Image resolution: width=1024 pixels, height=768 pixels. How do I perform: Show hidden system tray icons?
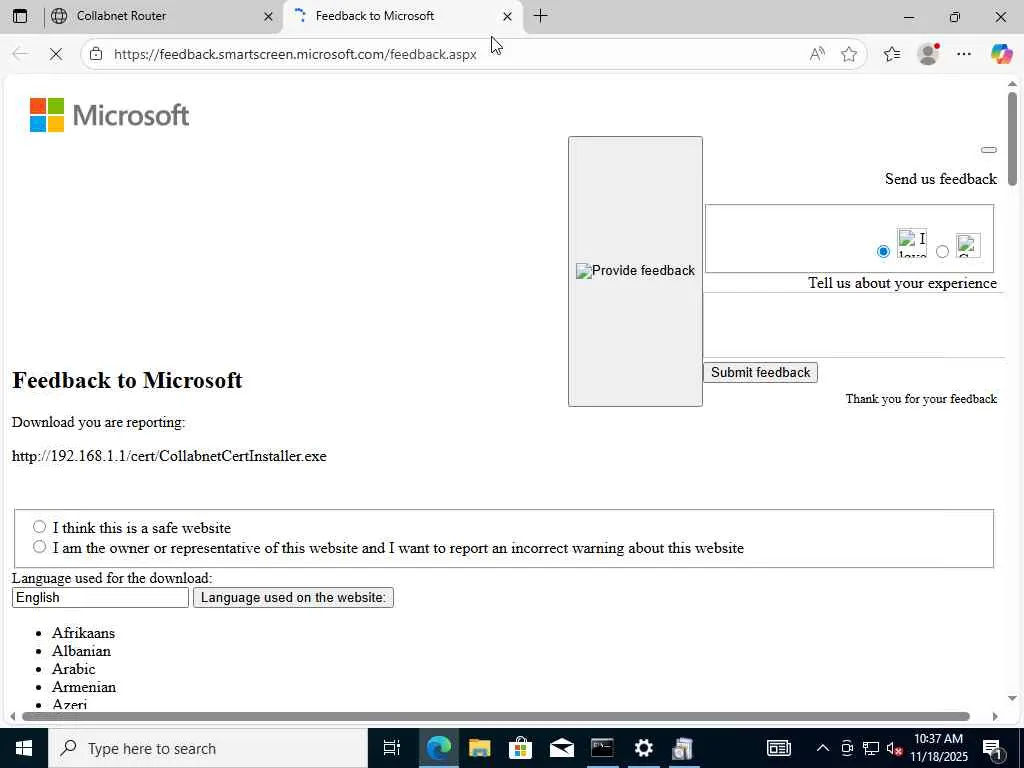pyautogui.click(x=823, y=748)
